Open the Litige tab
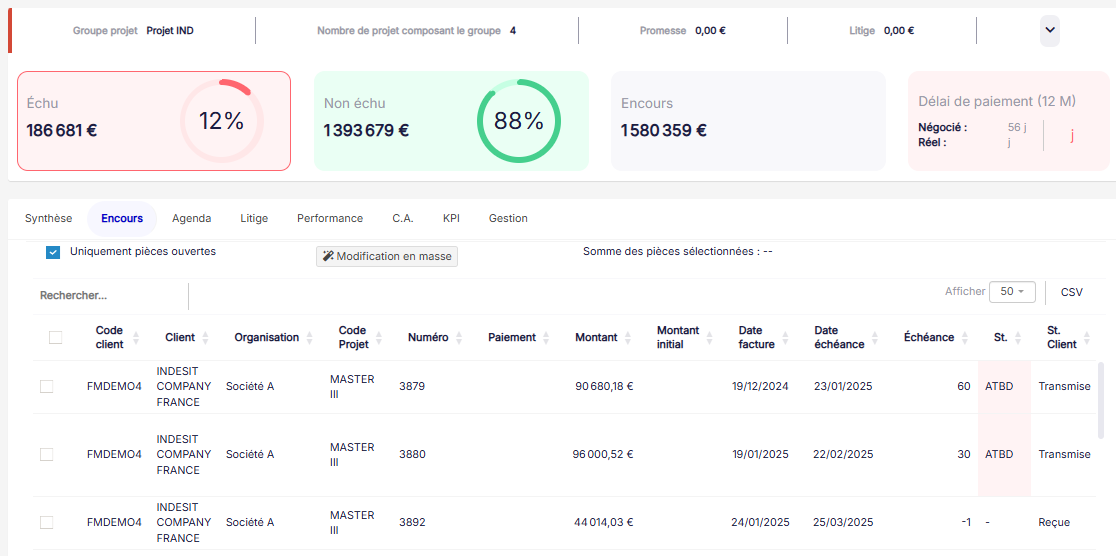Screen dimensions: 1116x556 [x=254, y=218]
